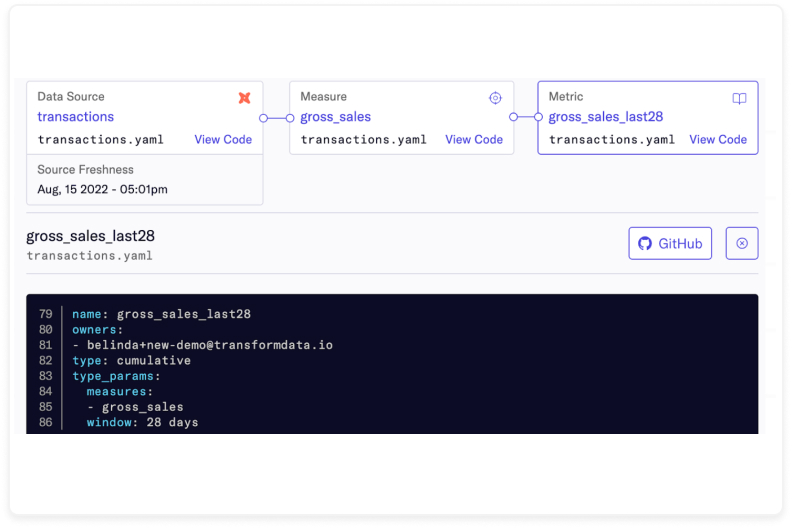792x528 pixels.
Task: Click View Code on the Measure card
Action: [x=474, y=139]
